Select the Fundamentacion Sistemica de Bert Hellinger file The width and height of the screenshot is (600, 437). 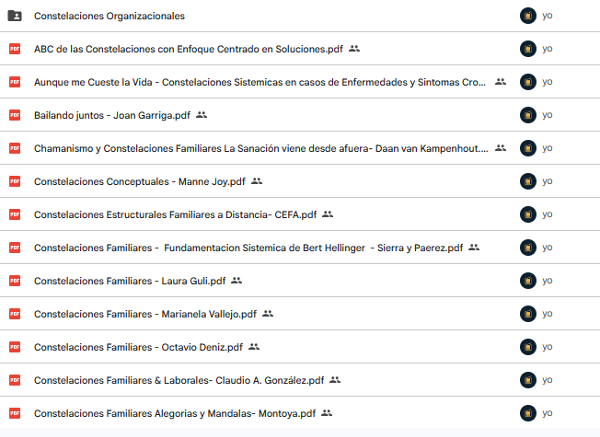(248, 248)
